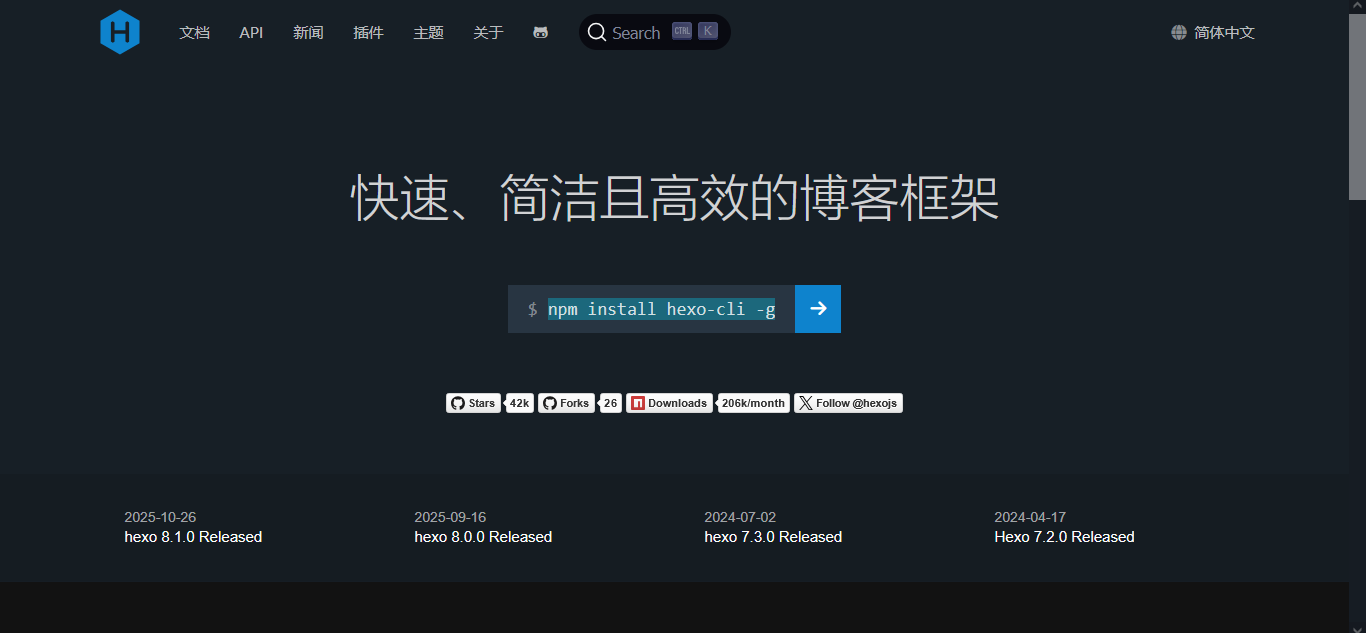Image resolution: width=1366 pixels, height=633 pixels.
Task: Open the 插件 menu item
Action: [x=368, y=32]
